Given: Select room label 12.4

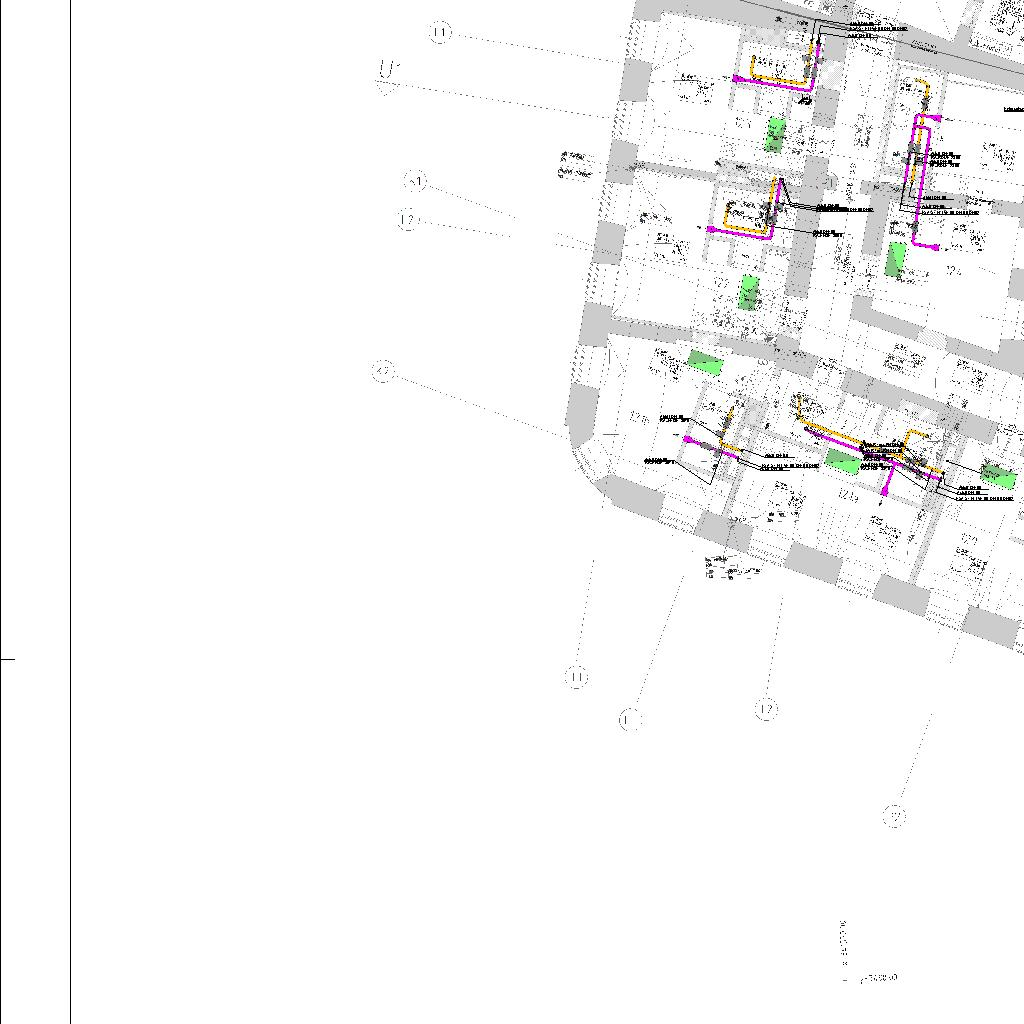Looking at the screenshot, I should click(x=953, y=270).
